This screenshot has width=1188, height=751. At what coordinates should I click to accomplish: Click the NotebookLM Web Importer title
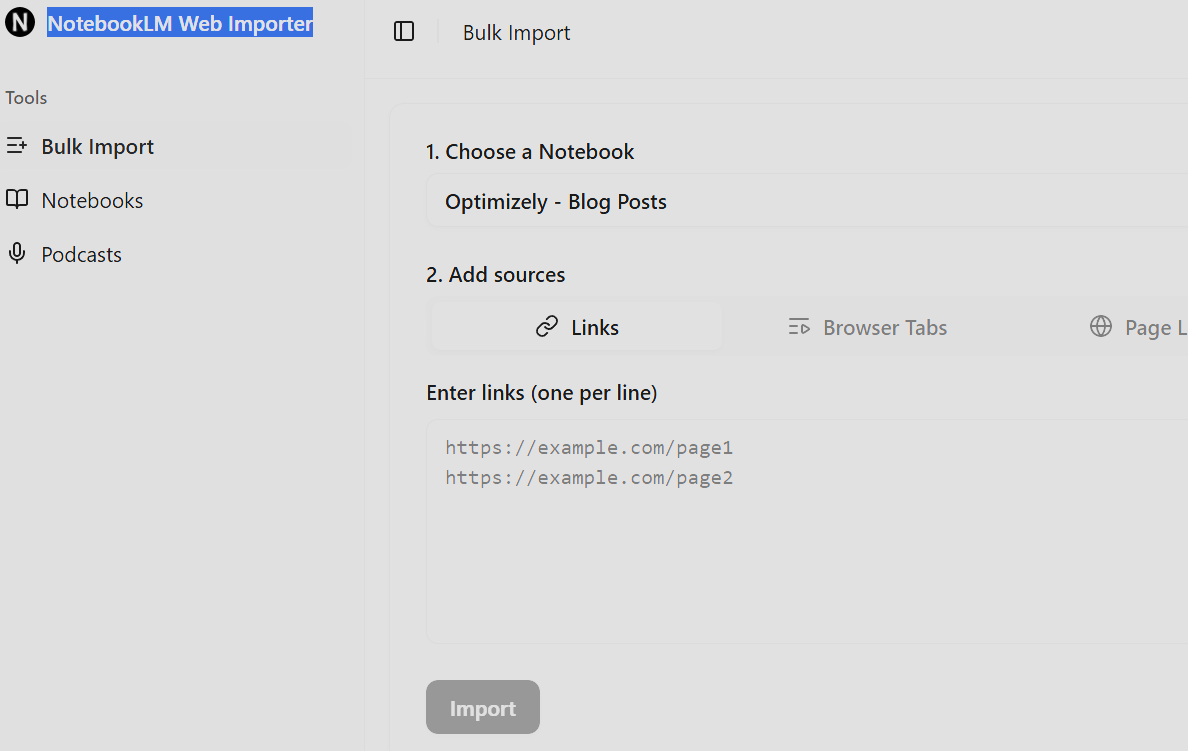tap(180, 23)
